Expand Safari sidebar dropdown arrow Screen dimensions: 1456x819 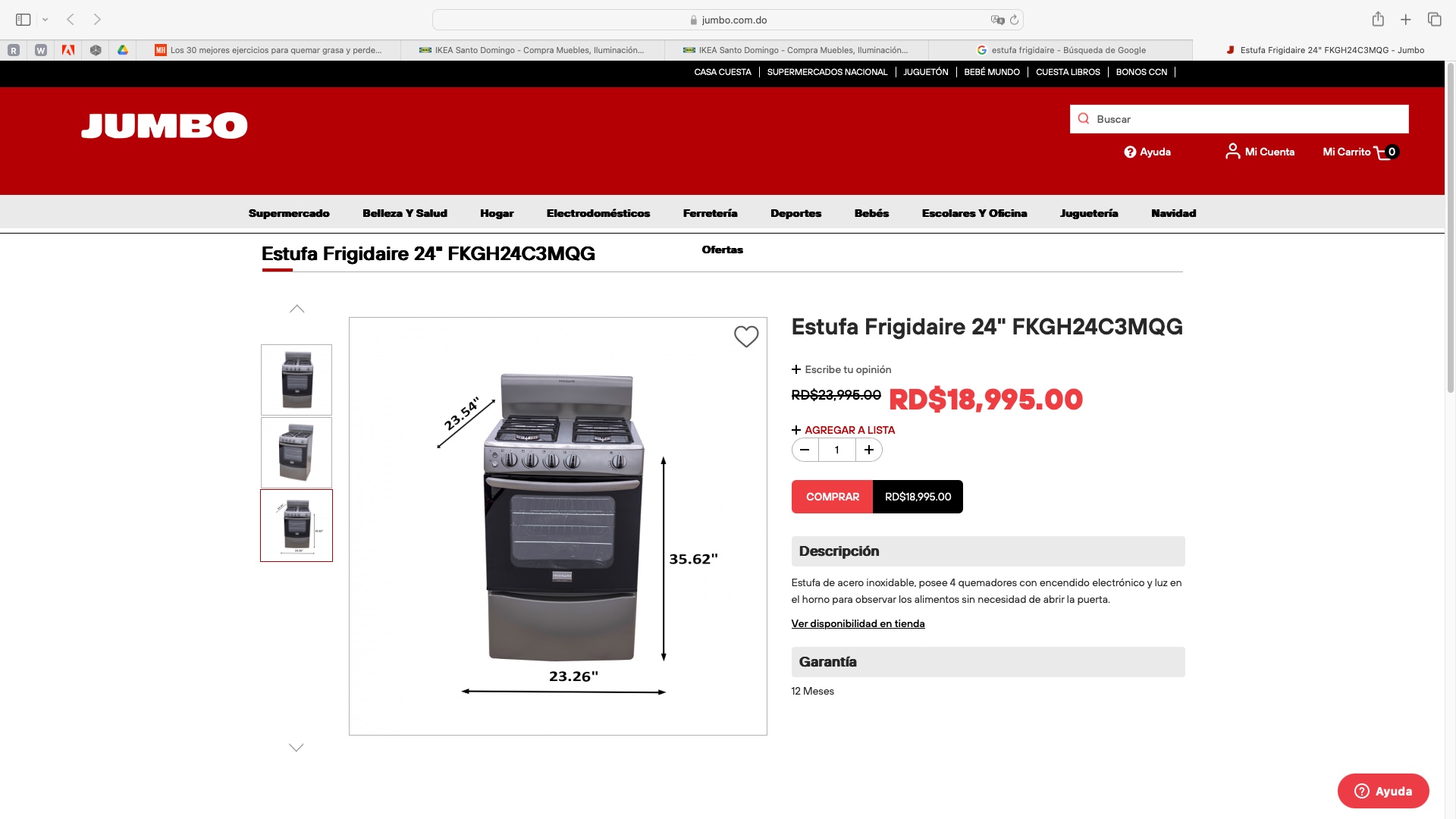point(45,20)
